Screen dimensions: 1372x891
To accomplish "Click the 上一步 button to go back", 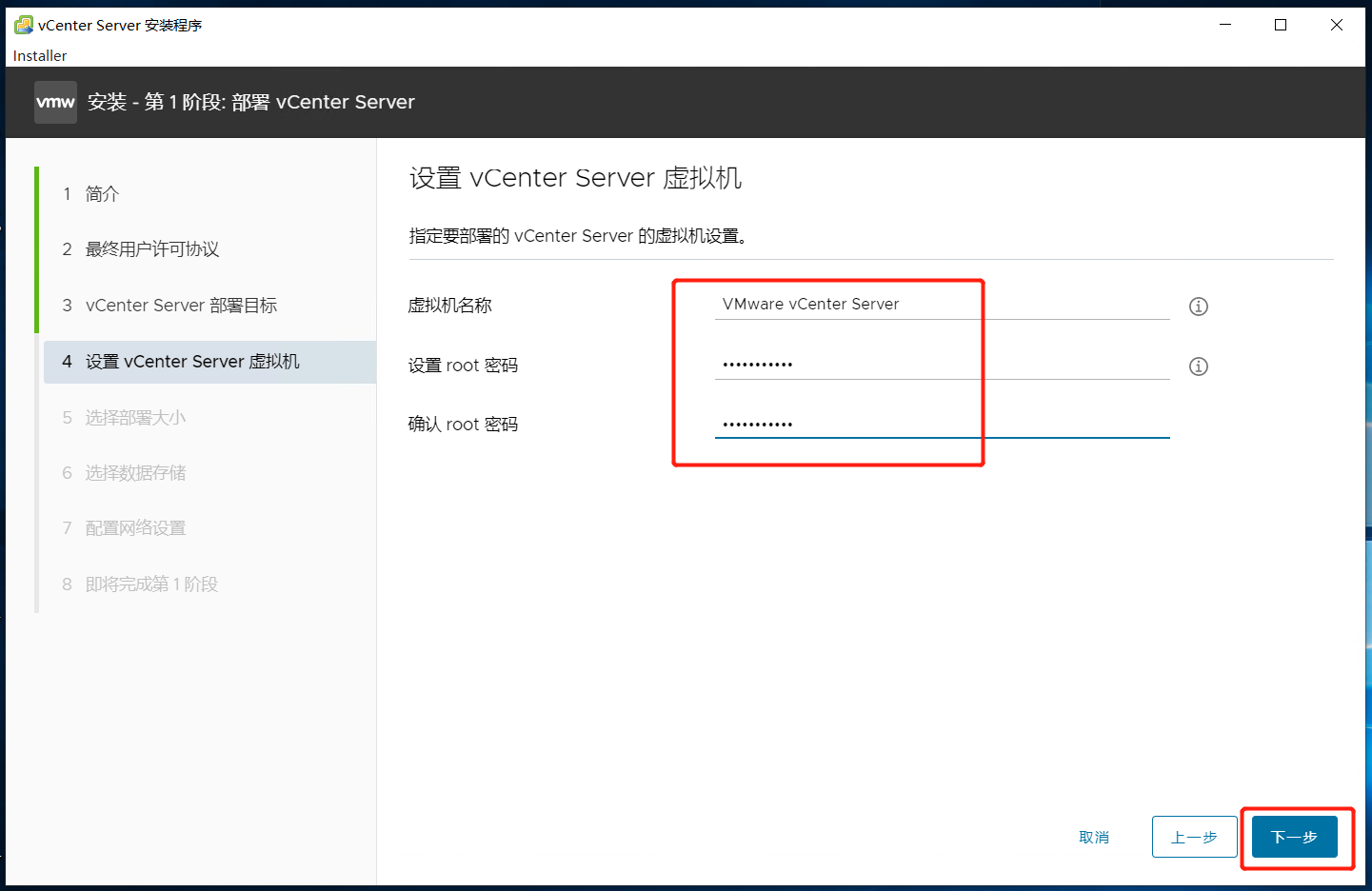I will 1194,837.
